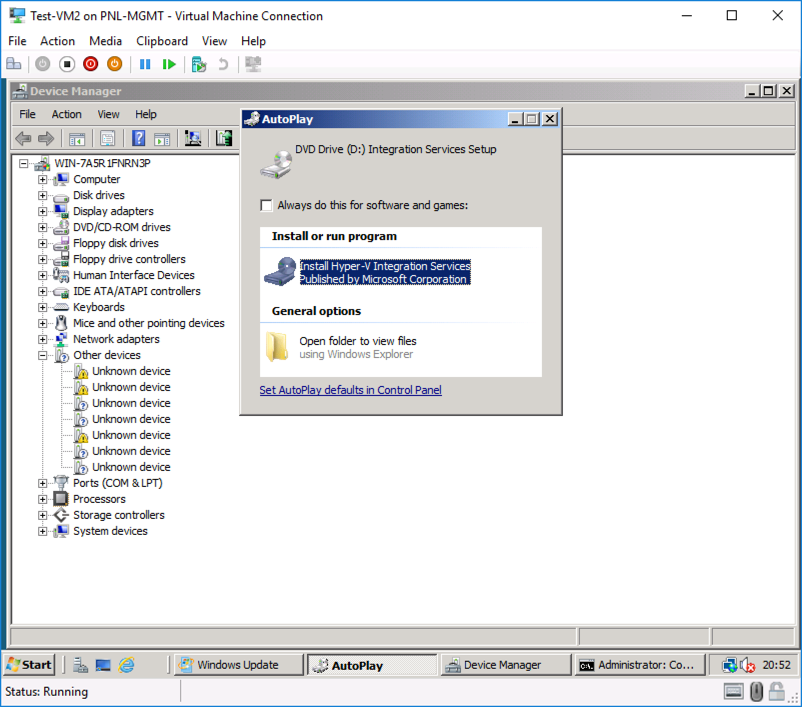802x707 pixels.
Task: Select the Ports (COM & LPT) tree item
Action: tap(118, 483)
